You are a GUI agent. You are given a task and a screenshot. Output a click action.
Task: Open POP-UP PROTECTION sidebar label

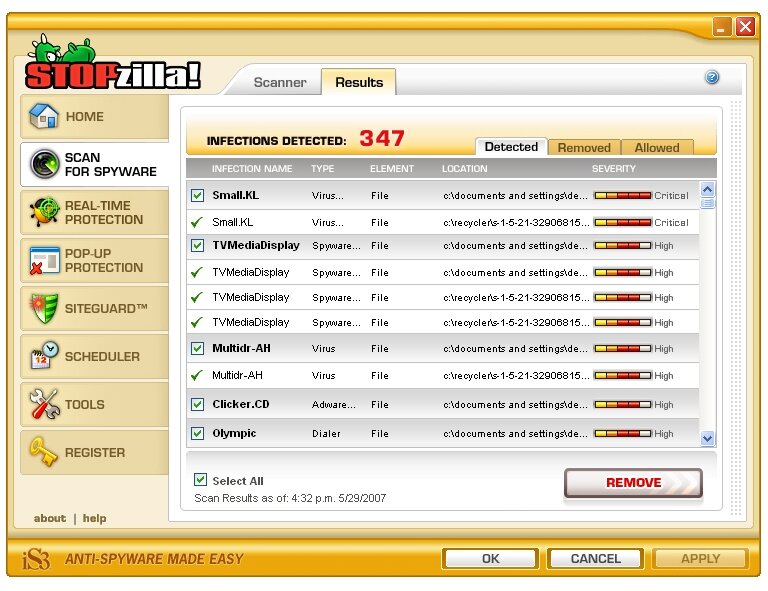tap(104, 260)
